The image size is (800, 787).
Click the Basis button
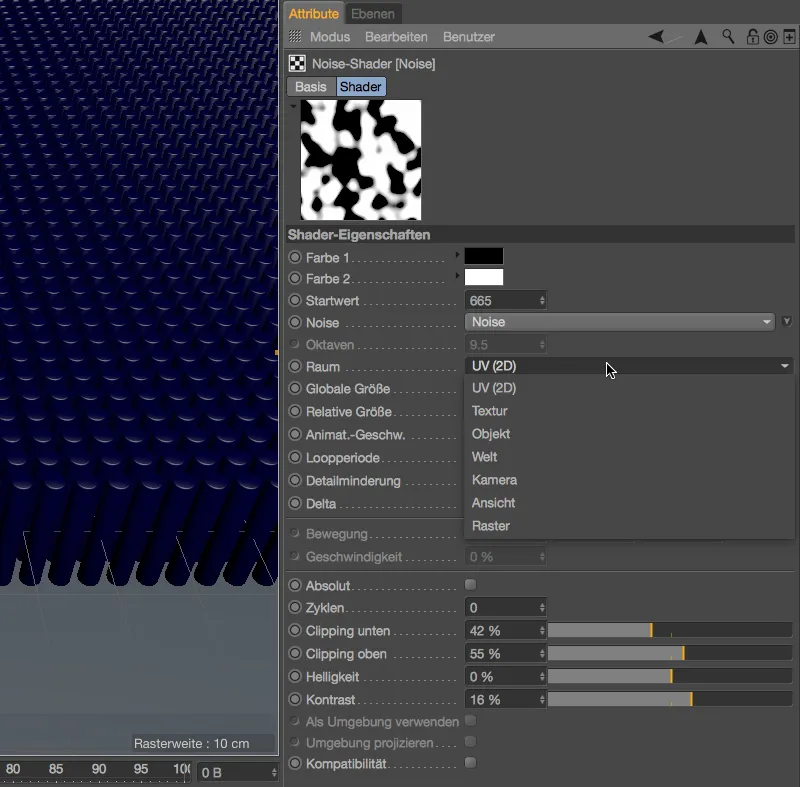(x=310, y=87)
